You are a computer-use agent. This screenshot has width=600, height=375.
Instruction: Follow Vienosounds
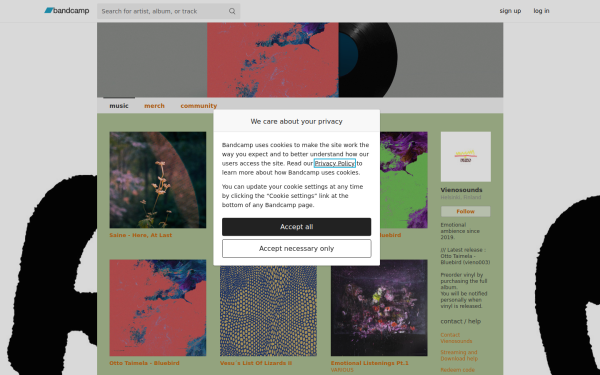pos(466,211)
